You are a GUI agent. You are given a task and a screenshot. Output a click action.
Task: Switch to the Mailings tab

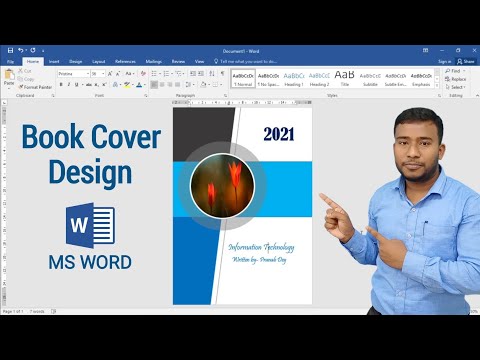(x=154, y=62)
